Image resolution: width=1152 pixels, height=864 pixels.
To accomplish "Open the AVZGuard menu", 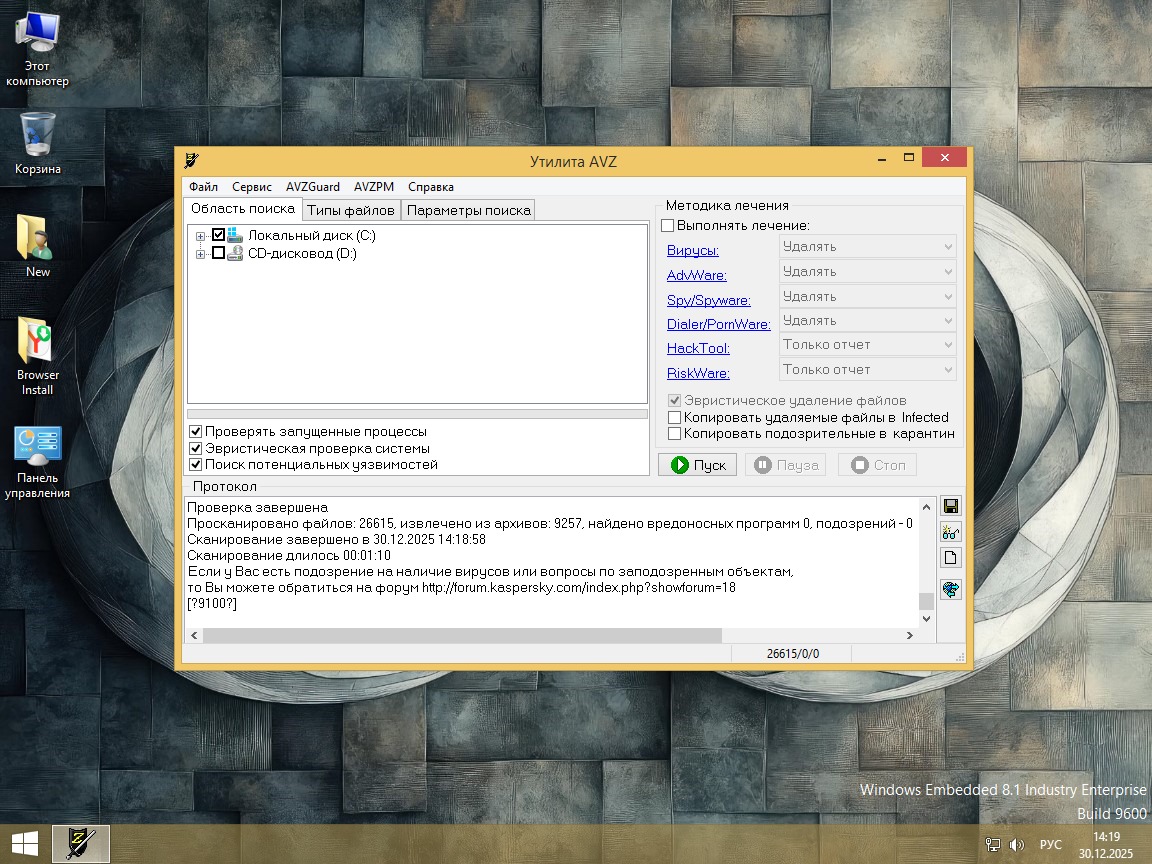I will 312,187.
